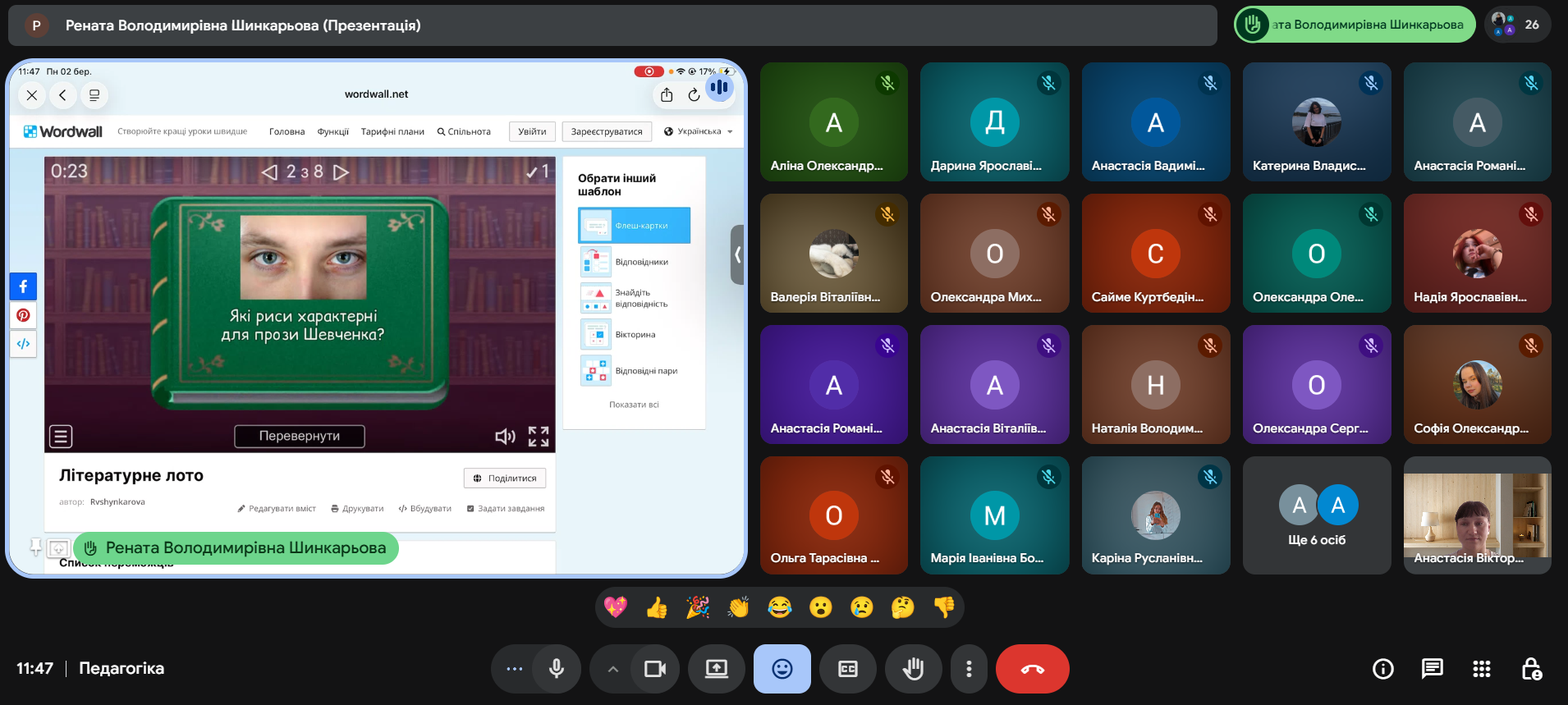1568x705 pixels.
Task: Go to previous flashcard with left arrow
Action: point(269,172)
